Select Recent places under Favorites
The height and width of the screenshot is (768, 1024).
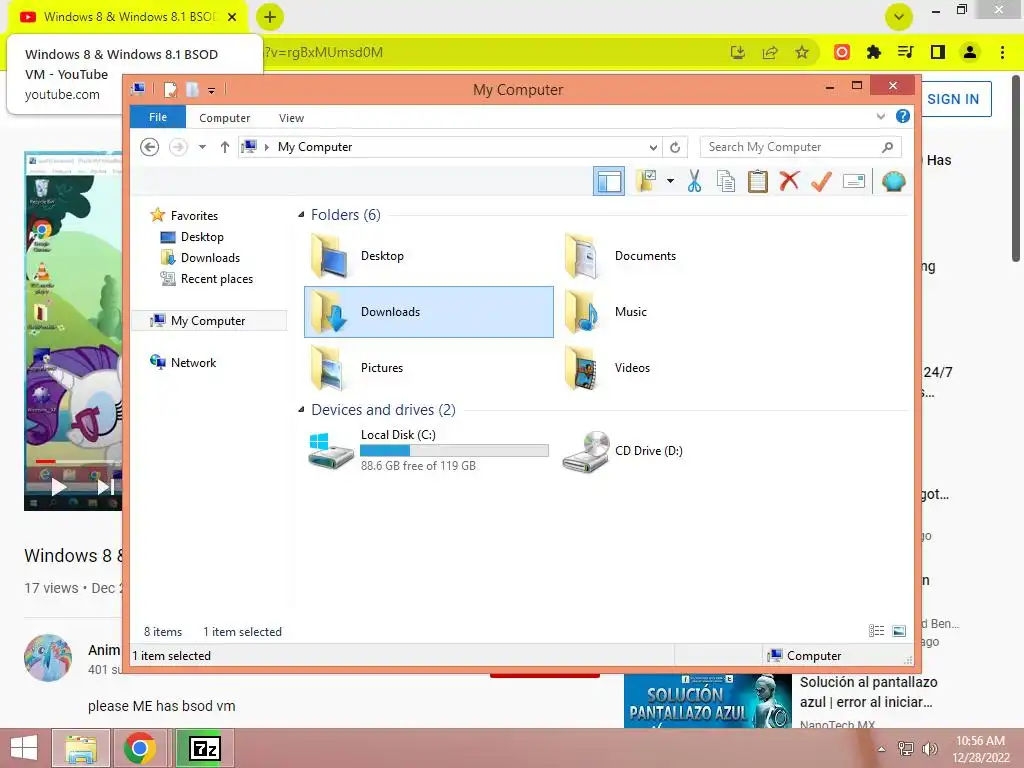pyautogui.click(x=206, y=279)
